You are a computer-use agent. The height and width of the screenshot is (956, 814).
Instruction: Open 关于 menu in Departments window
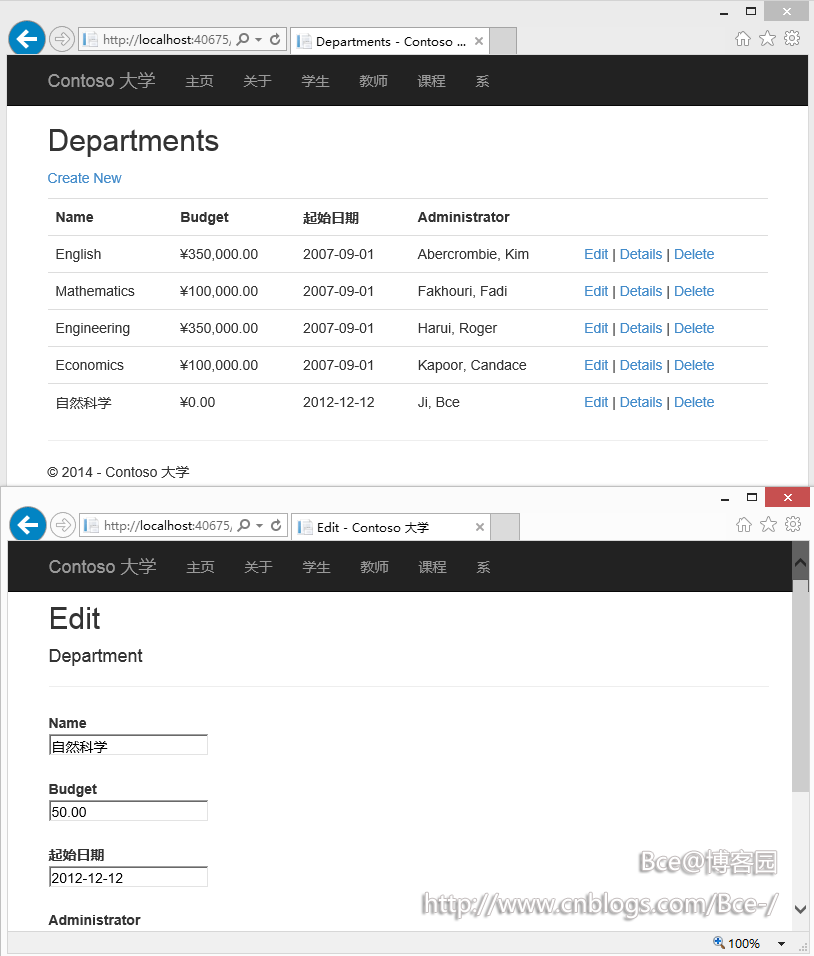click(257, 81)
